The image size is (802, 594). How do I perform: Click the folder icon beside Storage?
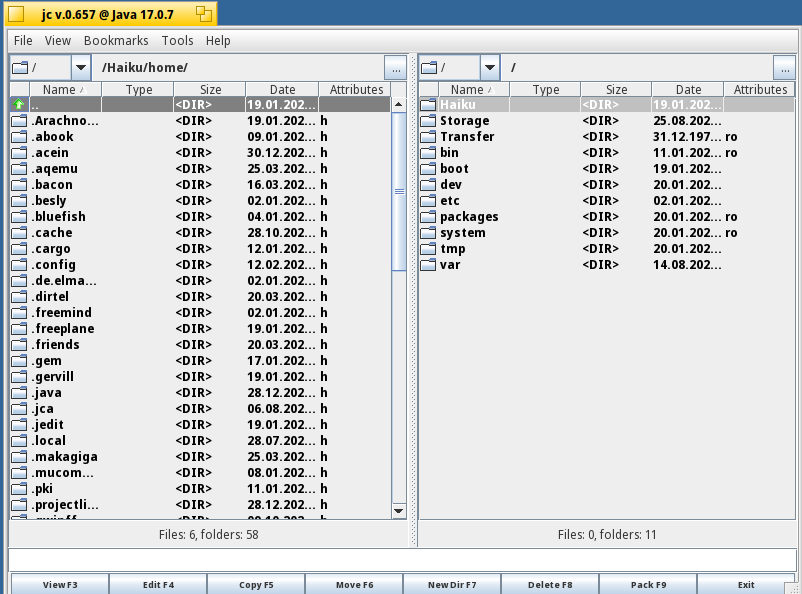428,121
